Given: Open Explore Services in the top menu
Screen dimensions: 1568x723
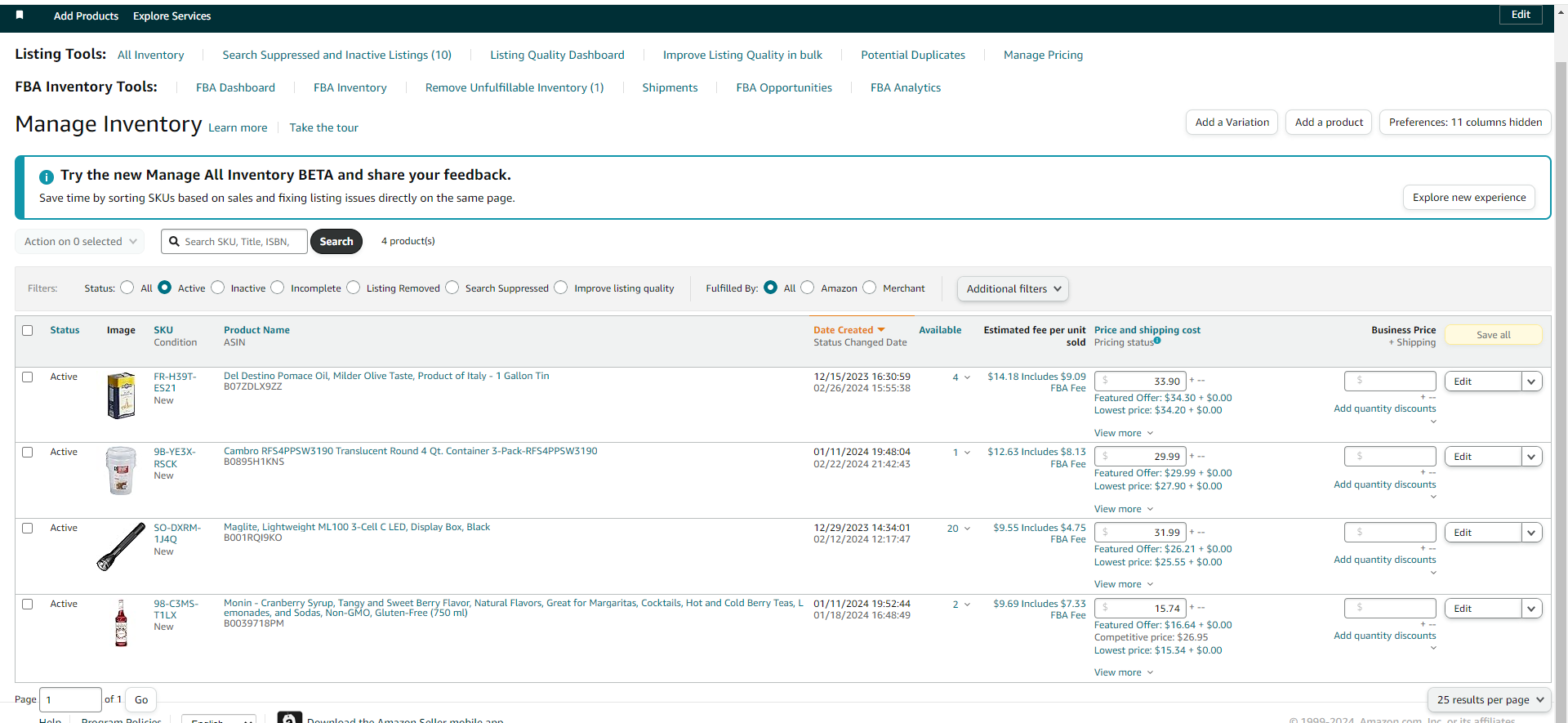Looking at the screenshot, I should [171, 16].
